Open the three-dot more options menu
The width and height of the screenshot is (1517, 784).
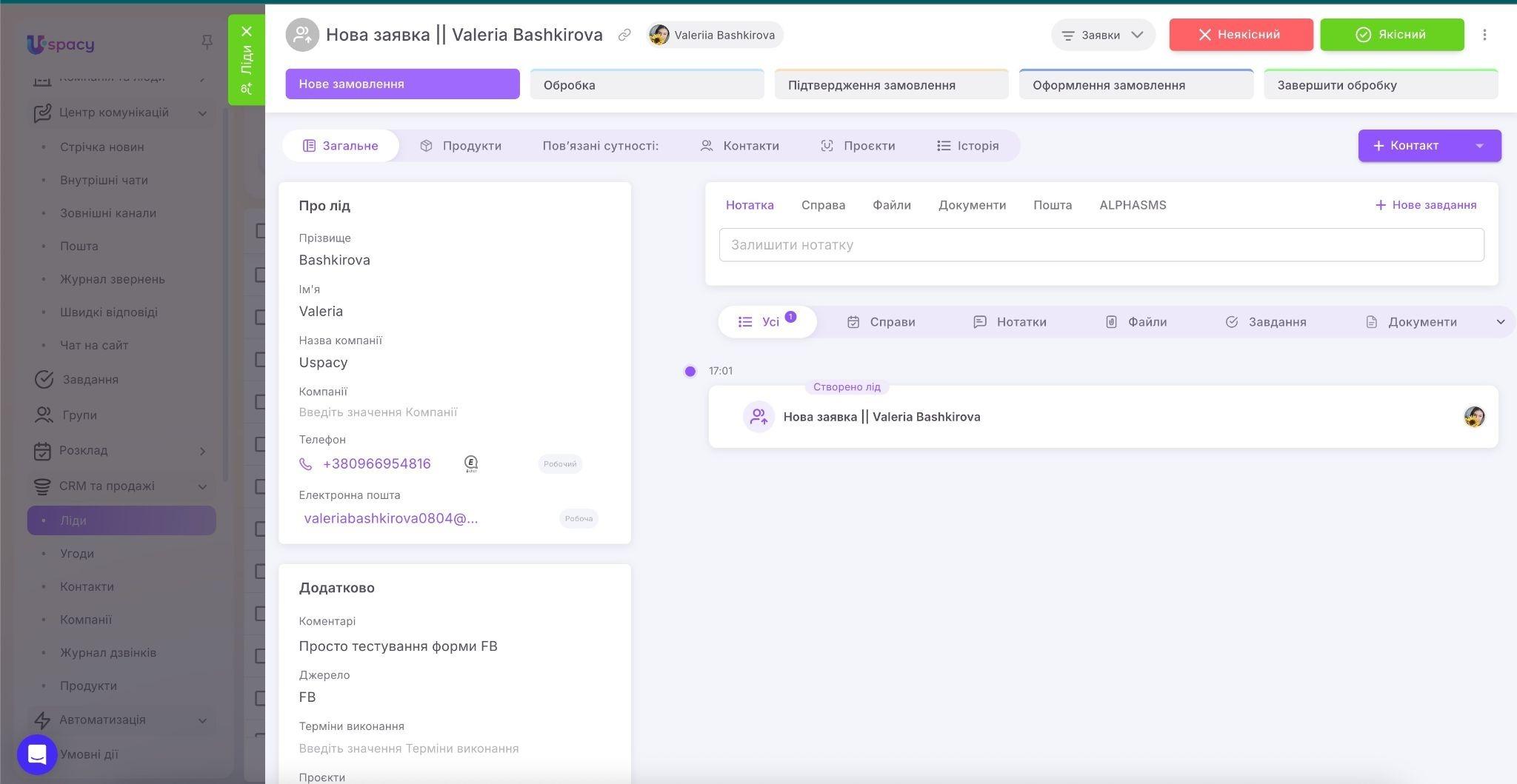1484,35
